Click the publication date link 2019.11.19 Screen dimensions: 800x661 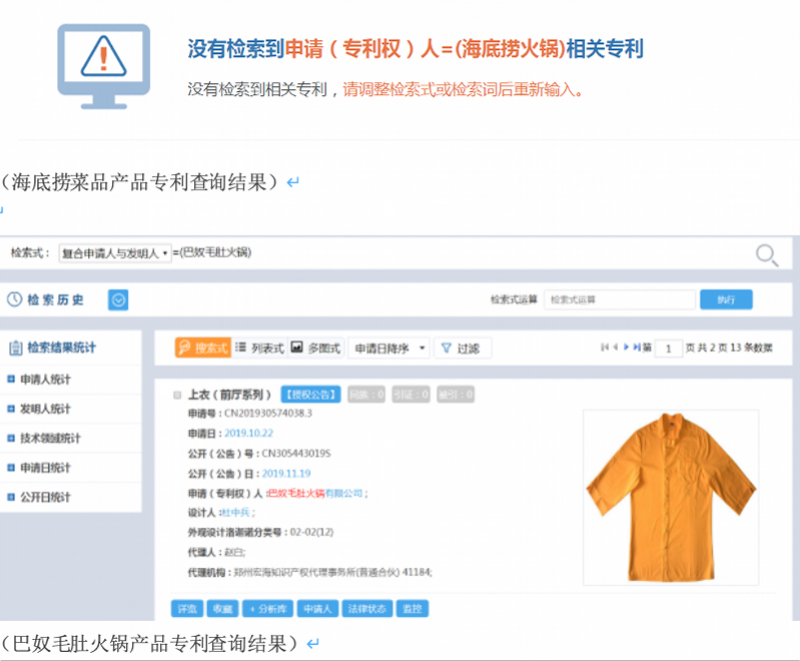click(x=286, y=473)
